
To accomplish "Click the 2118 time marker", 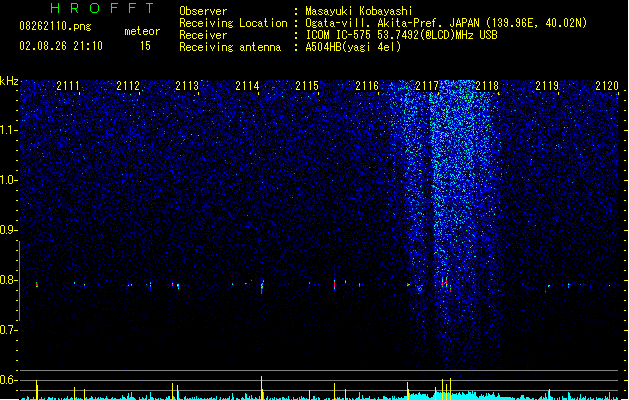I will coord(487,86).
